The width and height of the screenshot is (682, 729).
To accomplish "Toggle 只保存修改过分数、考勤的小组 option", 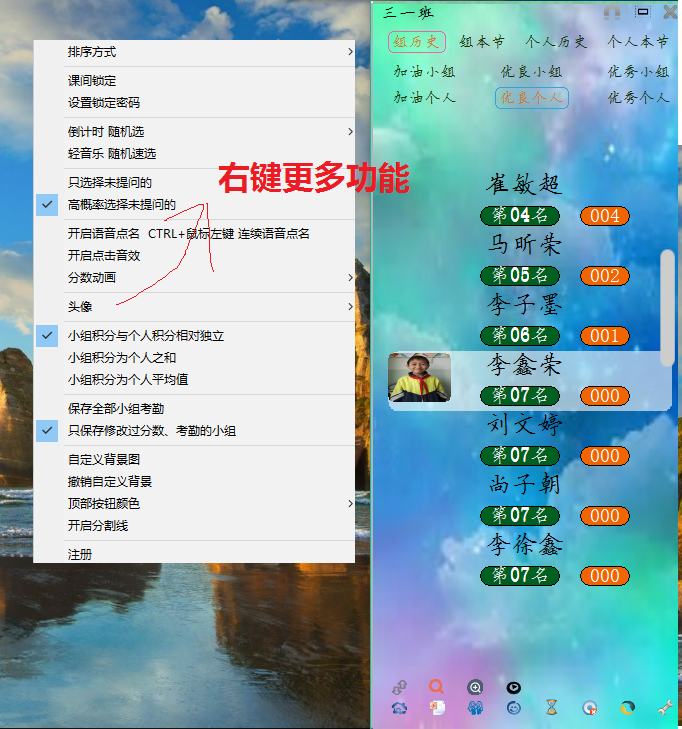I will pos(195,431).
